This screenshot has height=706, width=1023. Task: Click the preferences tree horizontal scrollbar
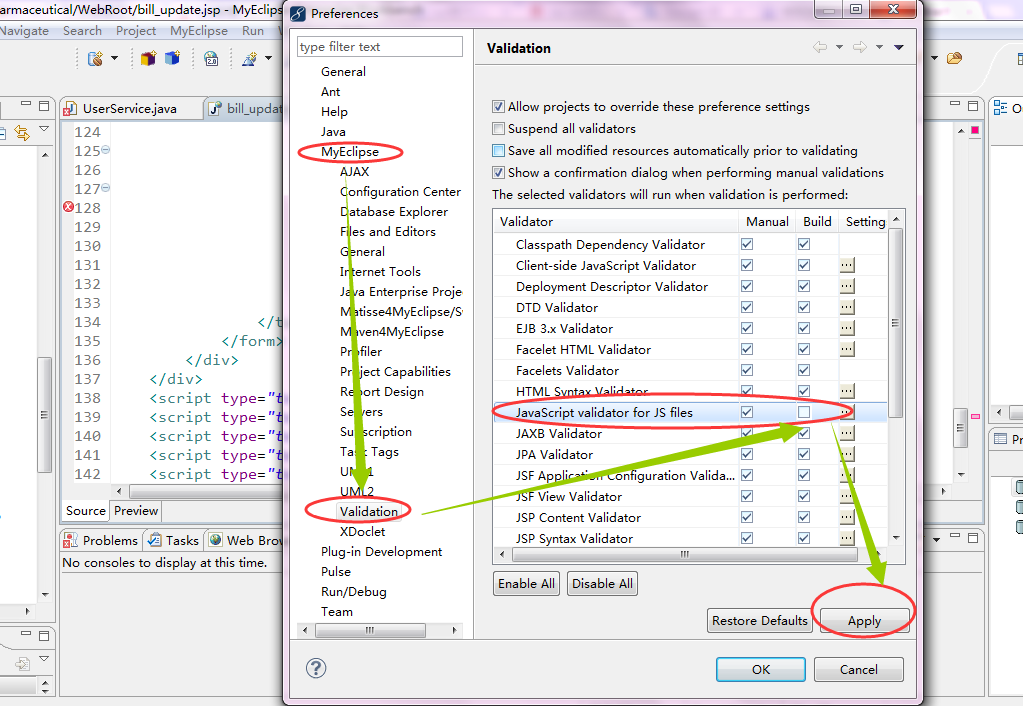click(370, 630)
